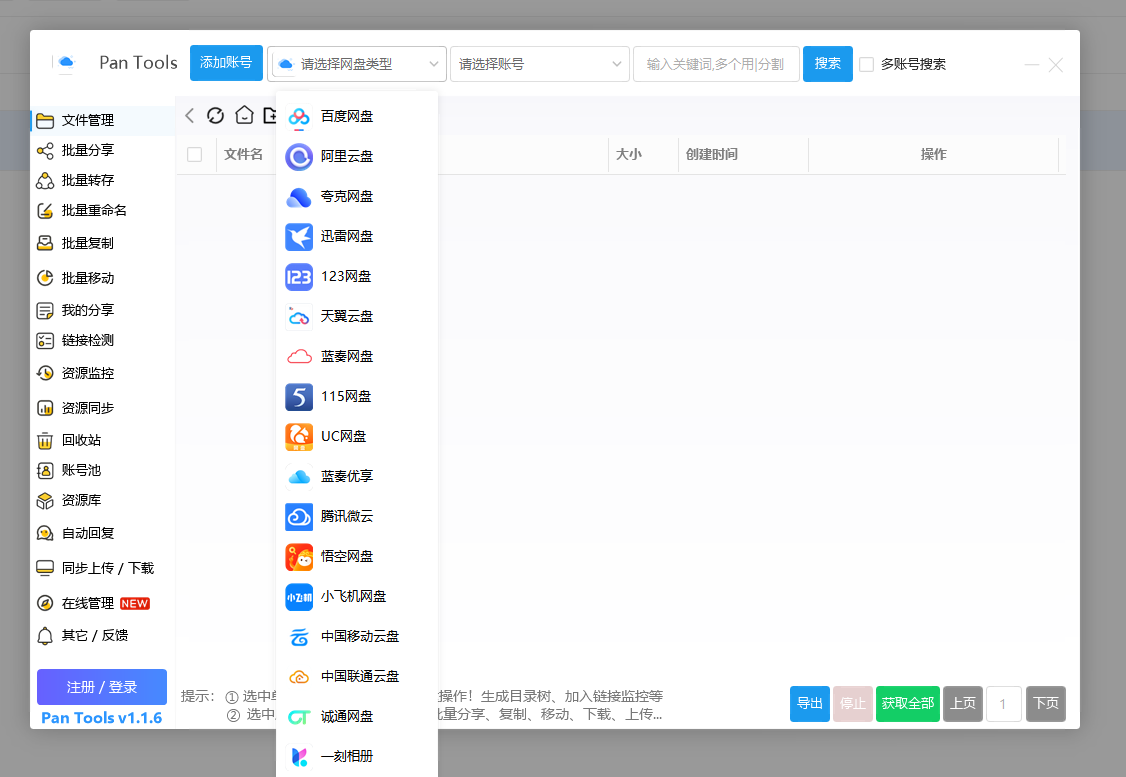The height and width of the screenshot is (777, 1126).
Task: Click the 文件管理 folder icon in sidebar
Action: (x=45, y=120)
